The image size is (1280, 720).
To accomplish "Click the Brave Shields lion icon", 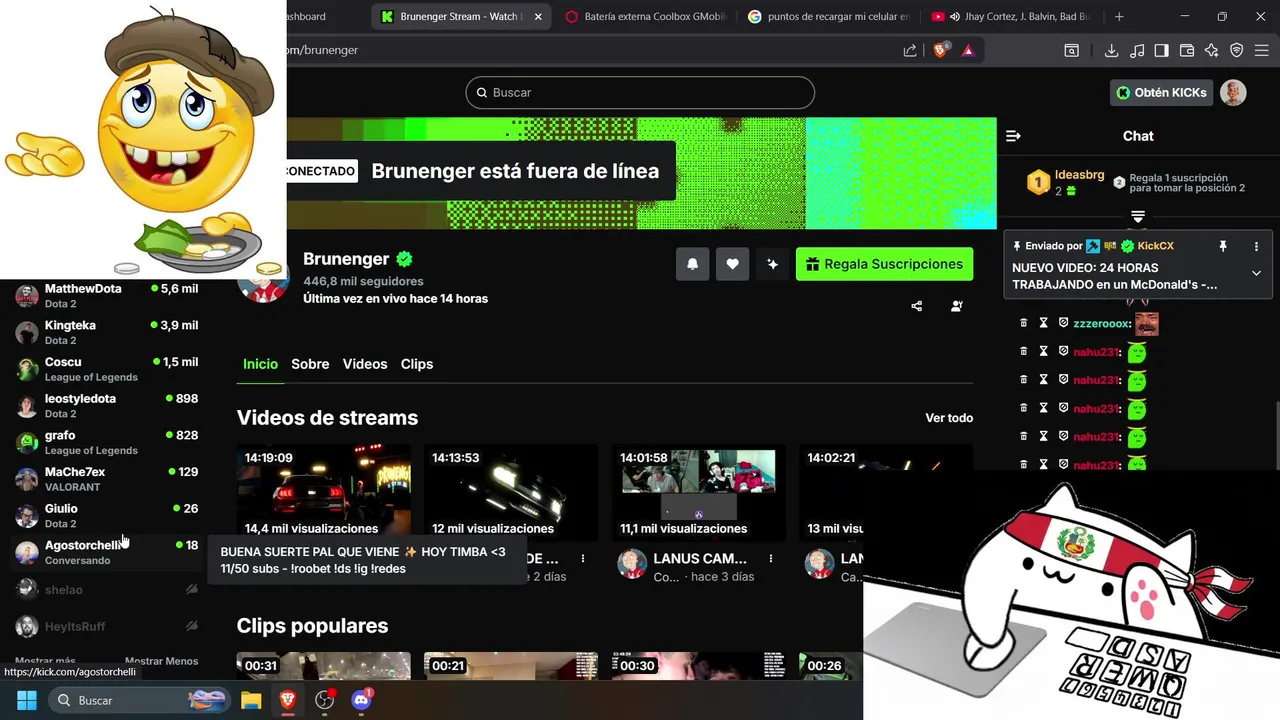I will pyautogui.click(x=940, y=50).
